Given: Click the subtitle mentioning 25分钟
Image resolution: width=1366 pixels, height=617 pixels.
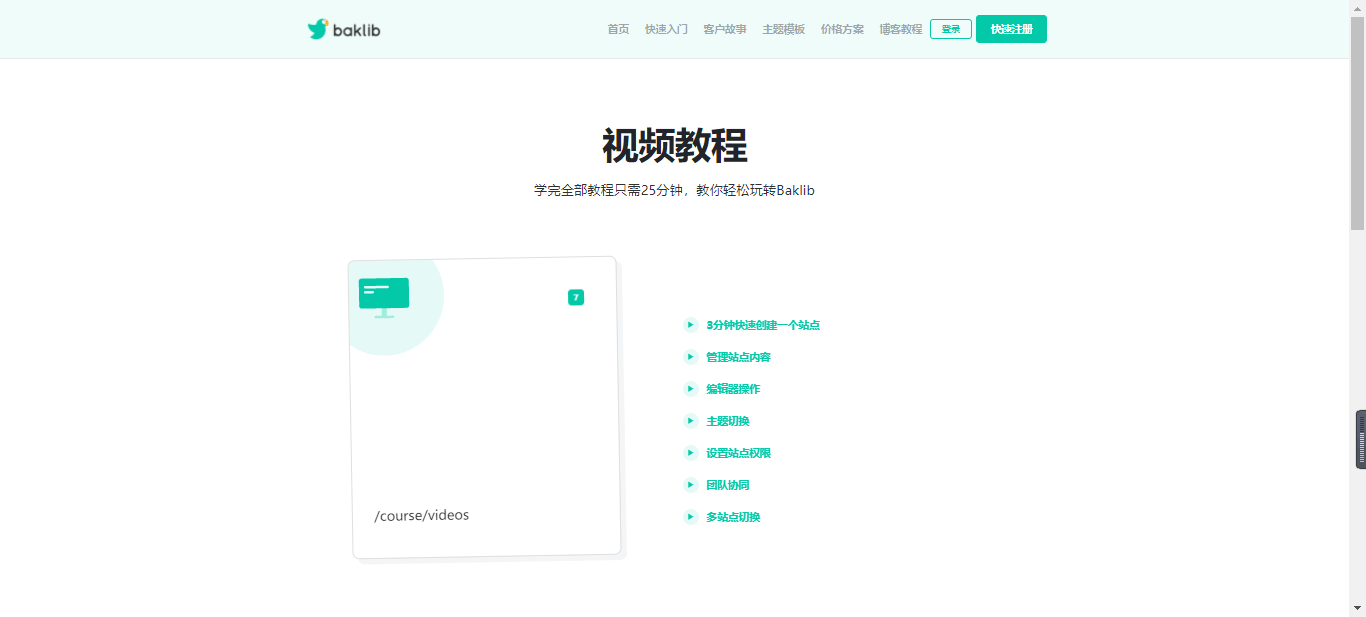Looking at the screenshot, I should (675, 190).
